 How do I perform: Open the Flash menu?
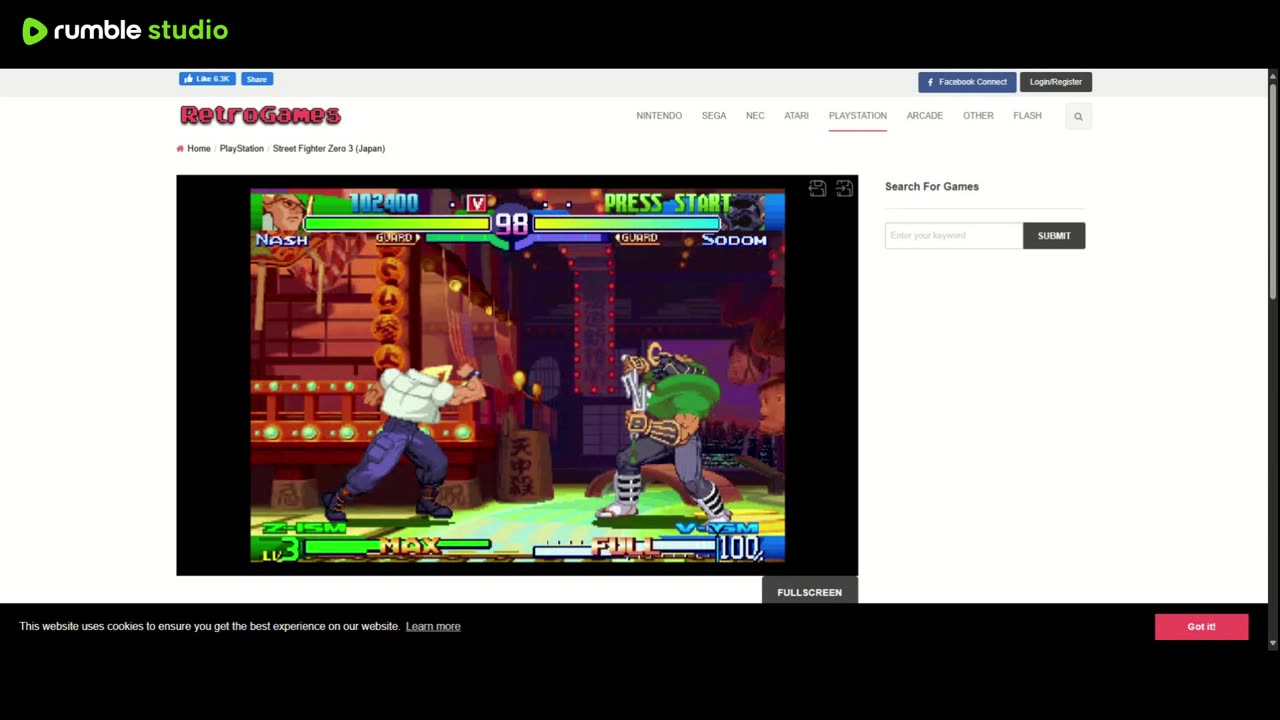(1027, 116)
